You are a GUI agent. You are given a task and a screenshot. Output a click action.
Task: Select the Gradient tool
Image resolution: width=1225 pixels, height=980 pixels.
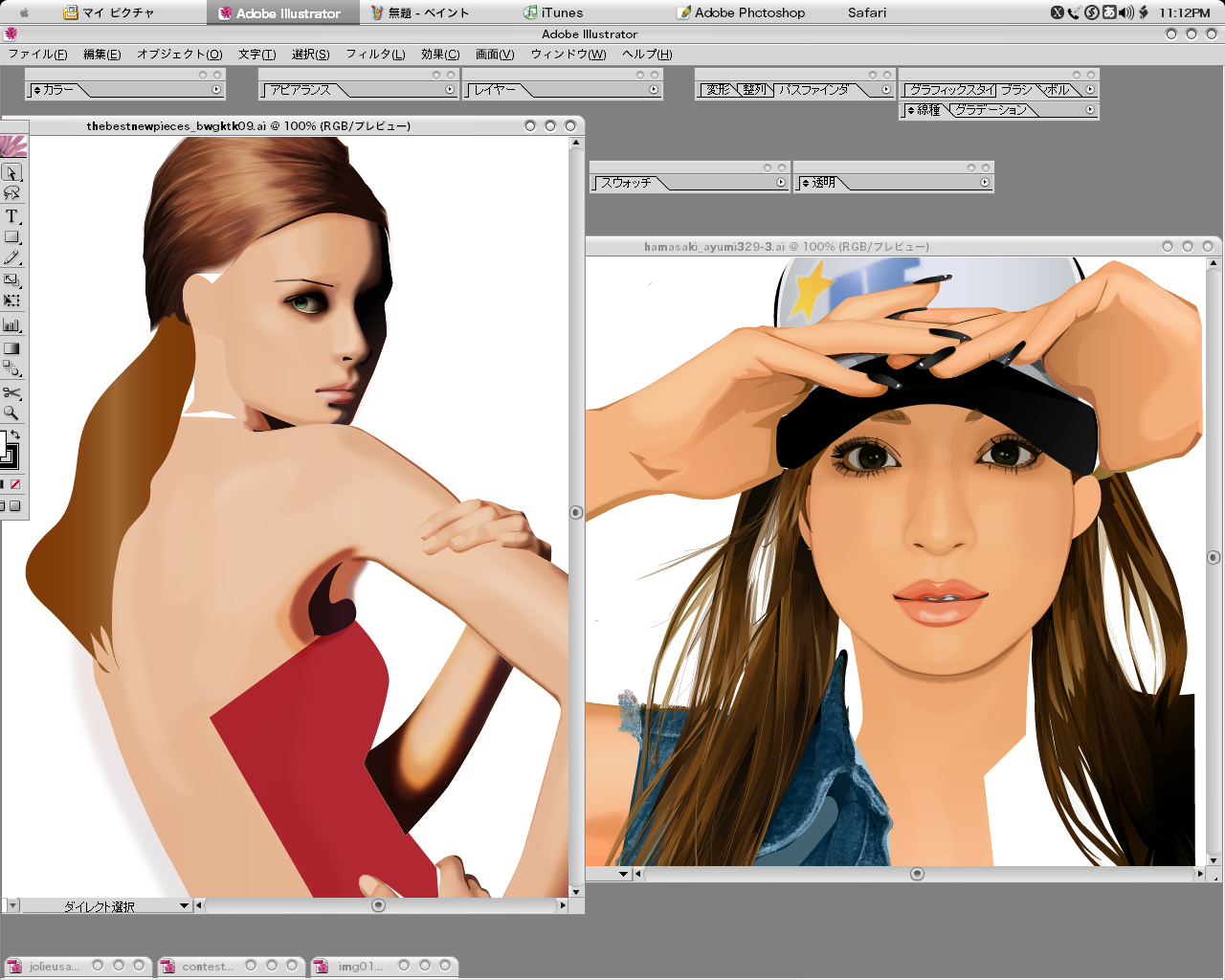[11, 348]
